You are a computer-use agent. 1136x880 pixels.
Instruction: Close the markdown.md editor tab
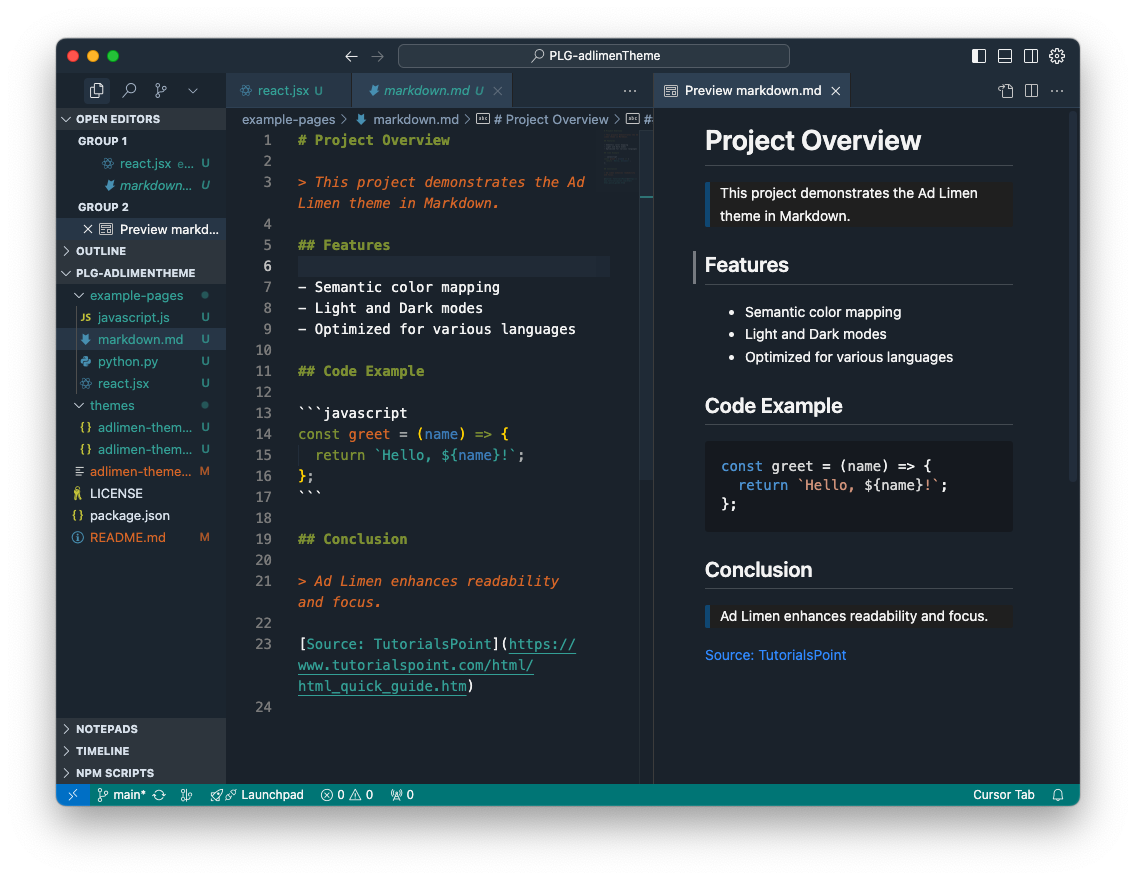click(x=498, y=91)
